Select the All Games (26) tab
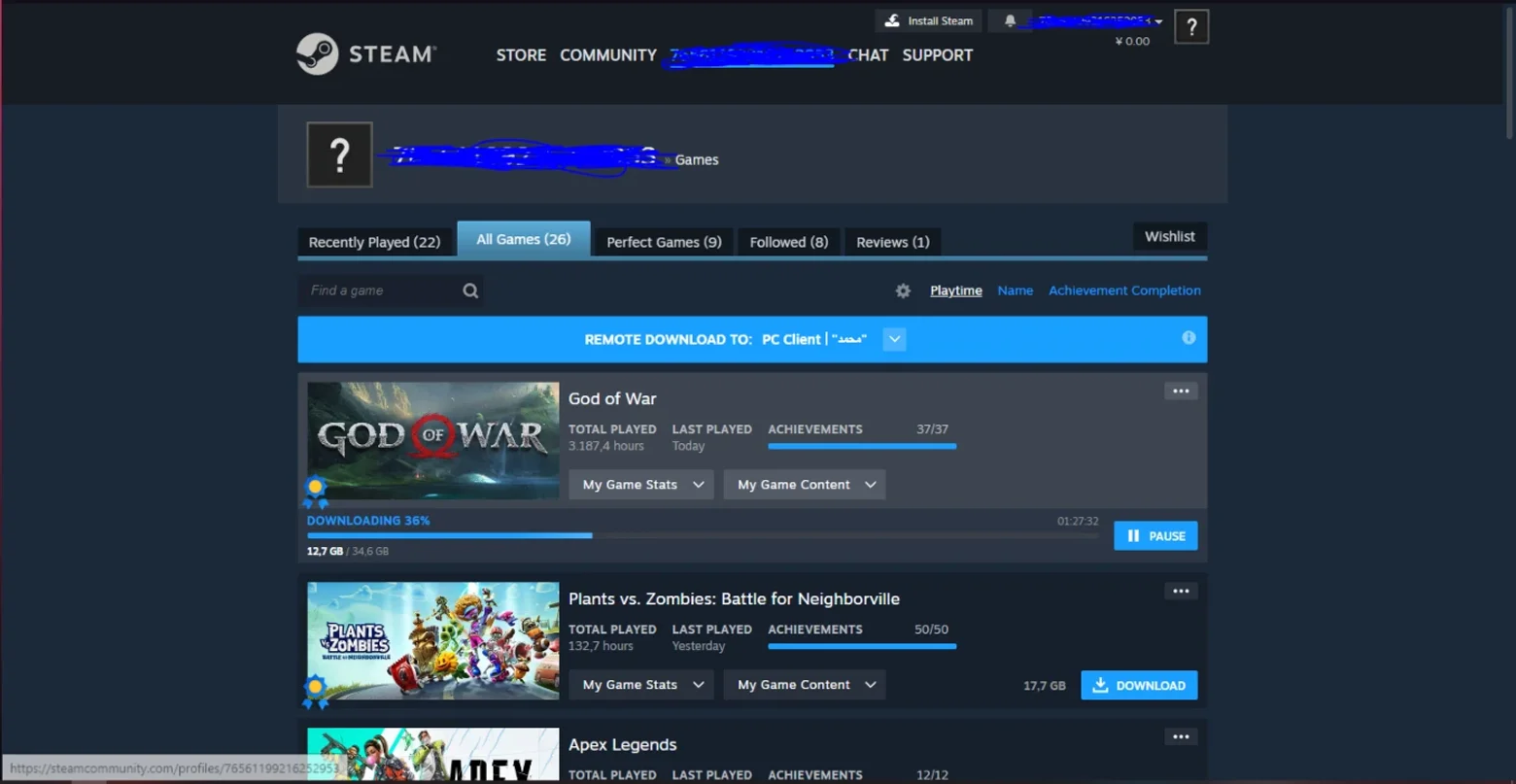Screen dimensions: 1516x784 tap(524, 239)
